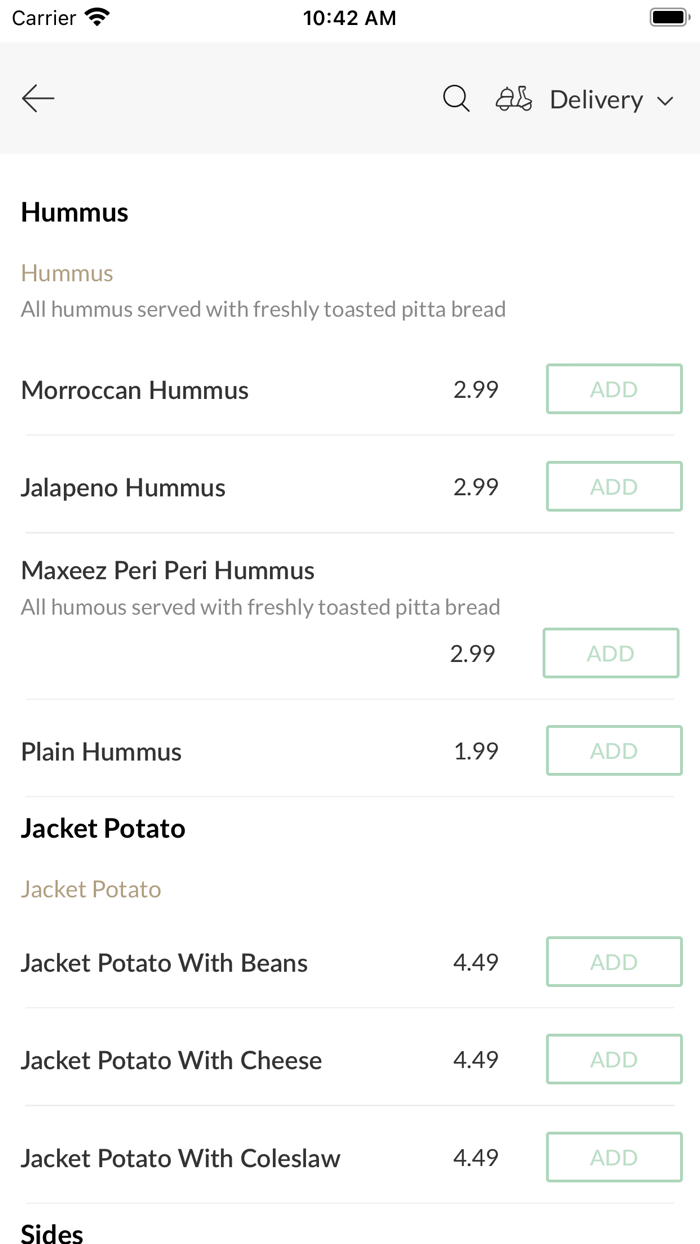Add Jalapeno Hummus to order

614,487
